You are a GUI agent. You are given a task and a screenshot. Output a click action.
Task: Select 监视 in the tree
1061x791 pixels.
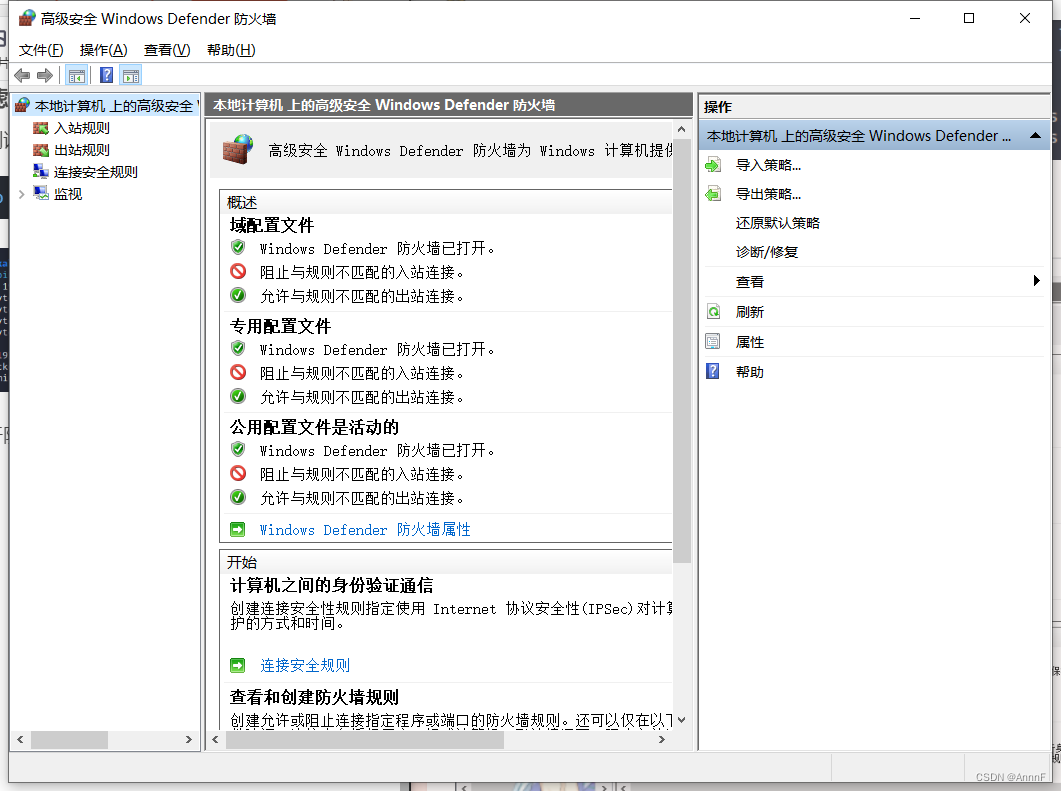pos(68,194)
